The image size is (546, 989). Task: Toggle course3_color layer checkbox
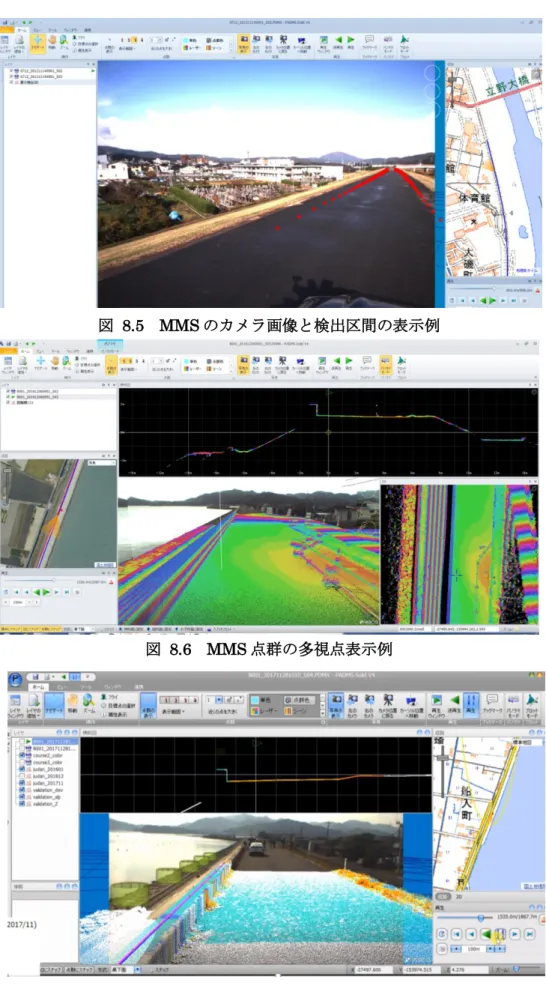(x=21, y=762)
